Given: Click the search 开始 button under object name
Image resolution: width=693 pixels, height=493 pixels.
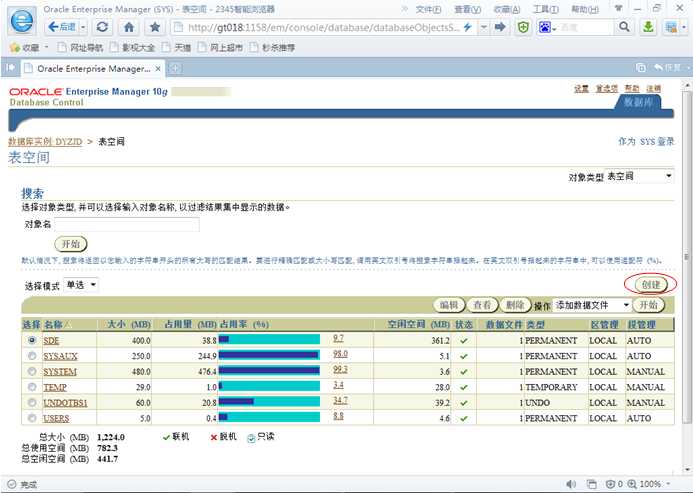Looking at the screenshot, I should [71, 244].
